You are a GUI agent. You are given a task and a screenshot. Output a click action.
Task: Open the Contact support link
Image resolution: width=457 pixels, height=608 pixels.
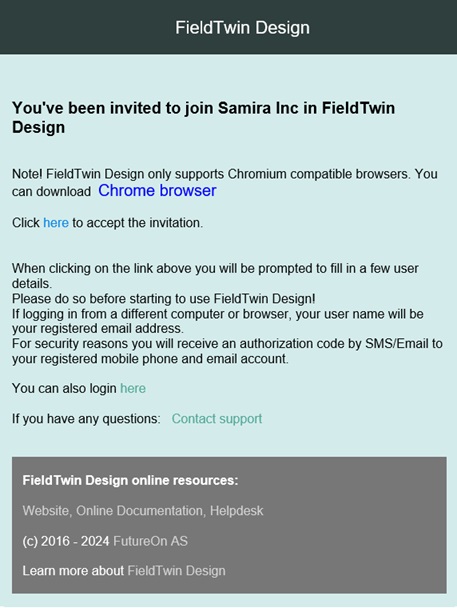pos(217,419)
